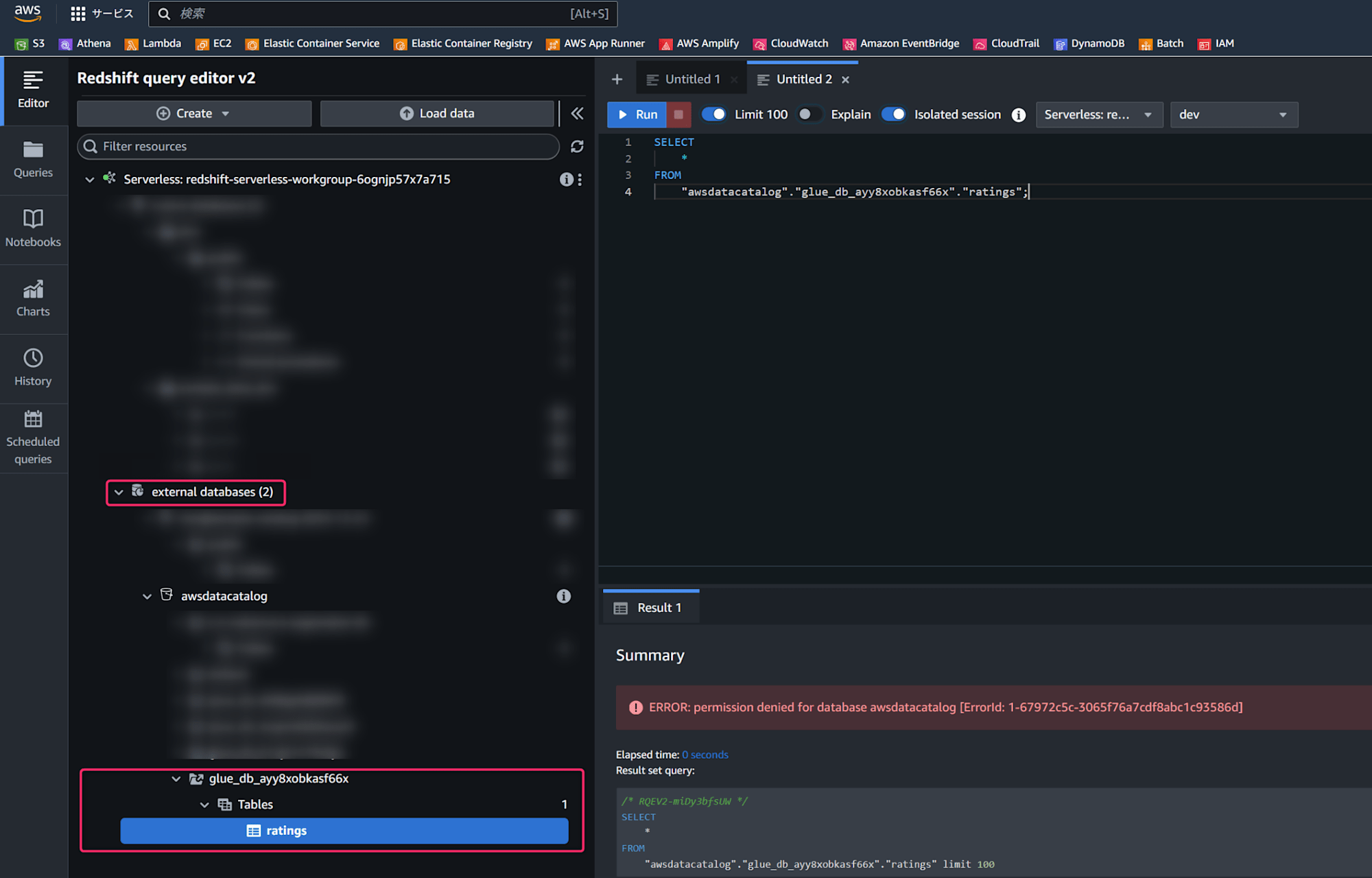Navigate to Notebooks panel

coord(34,228)
